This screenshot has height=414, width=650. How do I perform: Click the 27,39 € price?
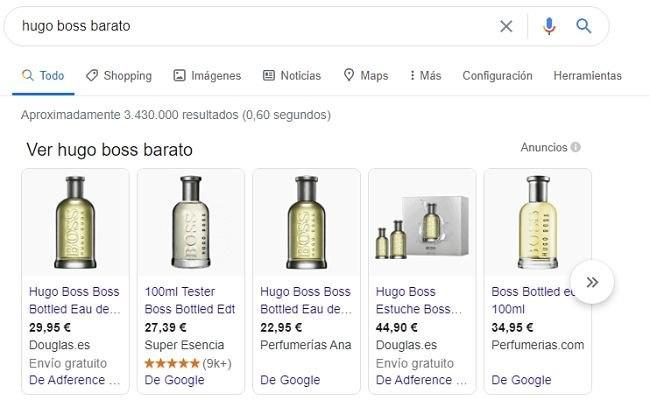click(x=165, y=327)
